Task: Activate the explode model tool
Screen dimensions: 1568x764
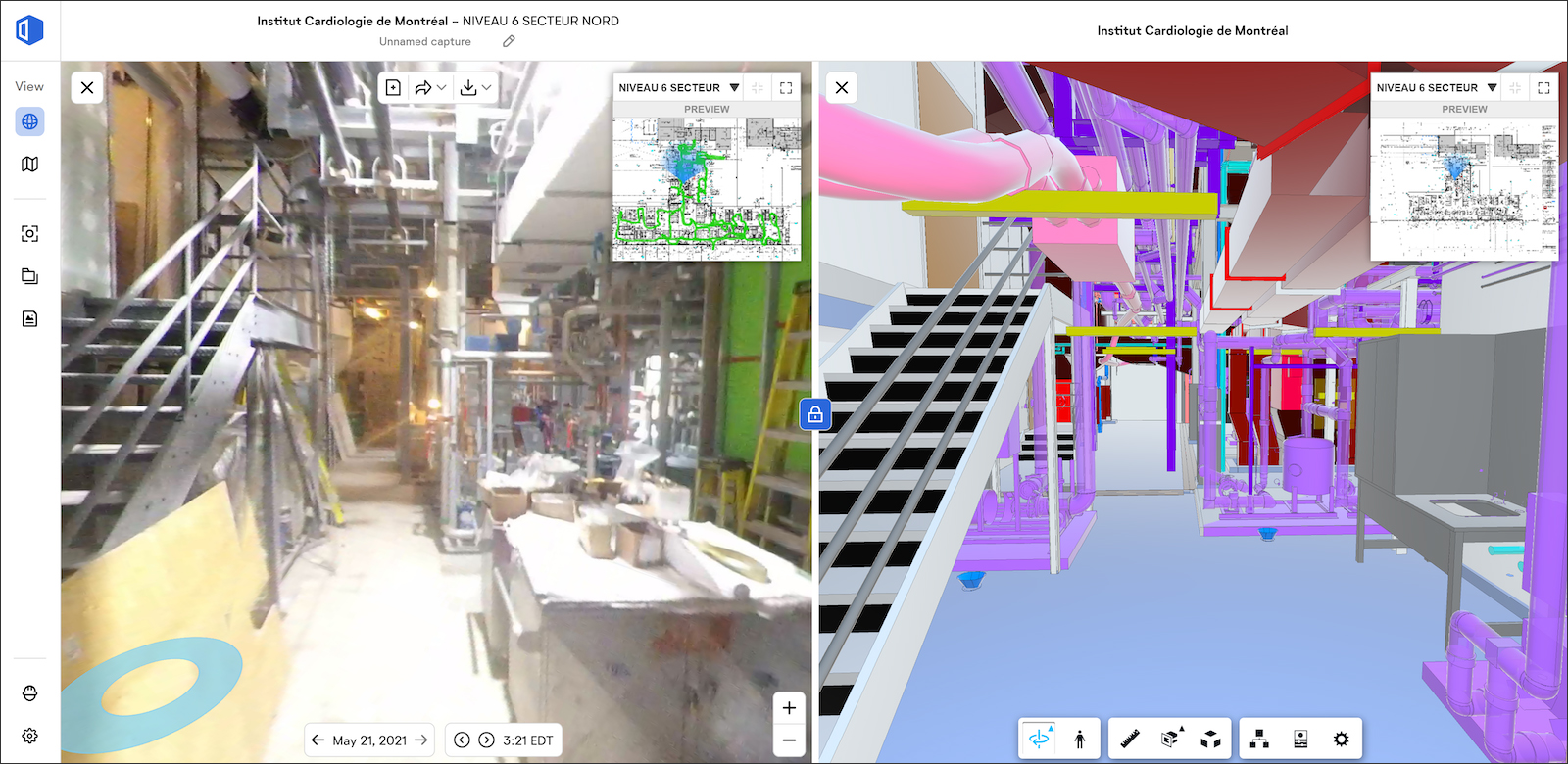Action: (x=1211, y=739)
